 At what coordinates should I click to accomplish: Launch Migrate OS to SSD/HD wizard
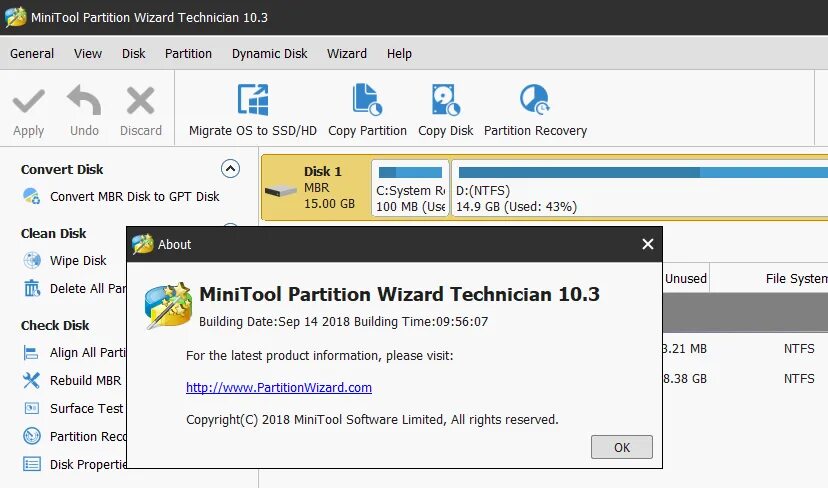pos(253,110)
